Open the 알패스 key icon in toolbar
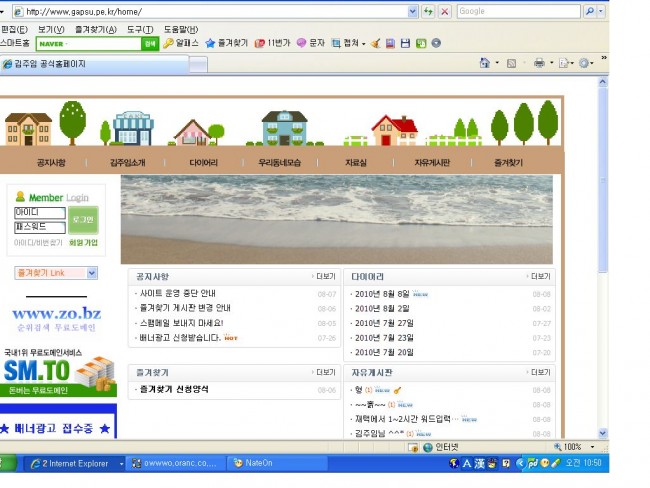 [181, 43]
